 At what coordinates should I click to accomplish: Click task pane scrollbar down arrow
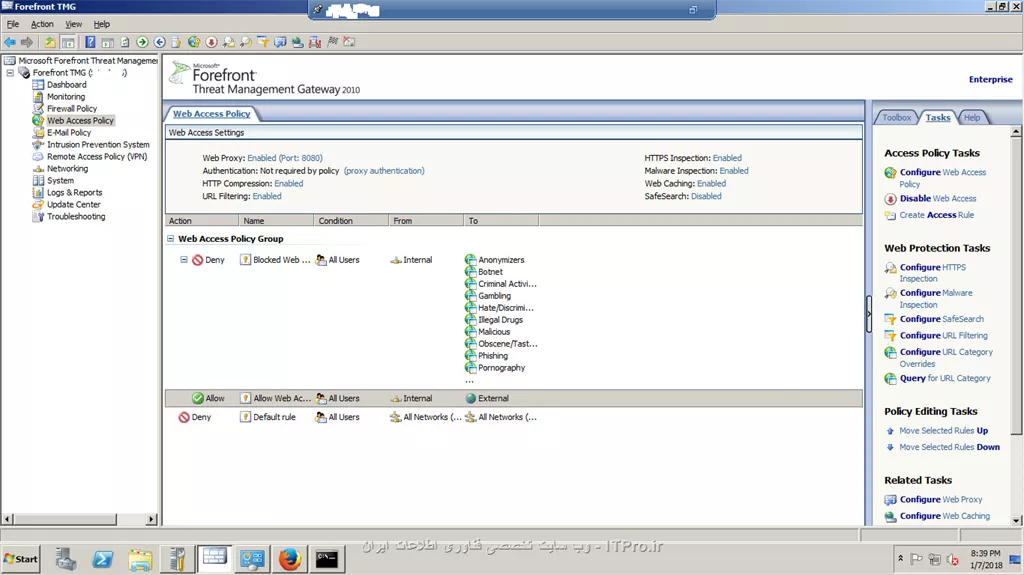pyautogui.click(x=1016, y=521)
